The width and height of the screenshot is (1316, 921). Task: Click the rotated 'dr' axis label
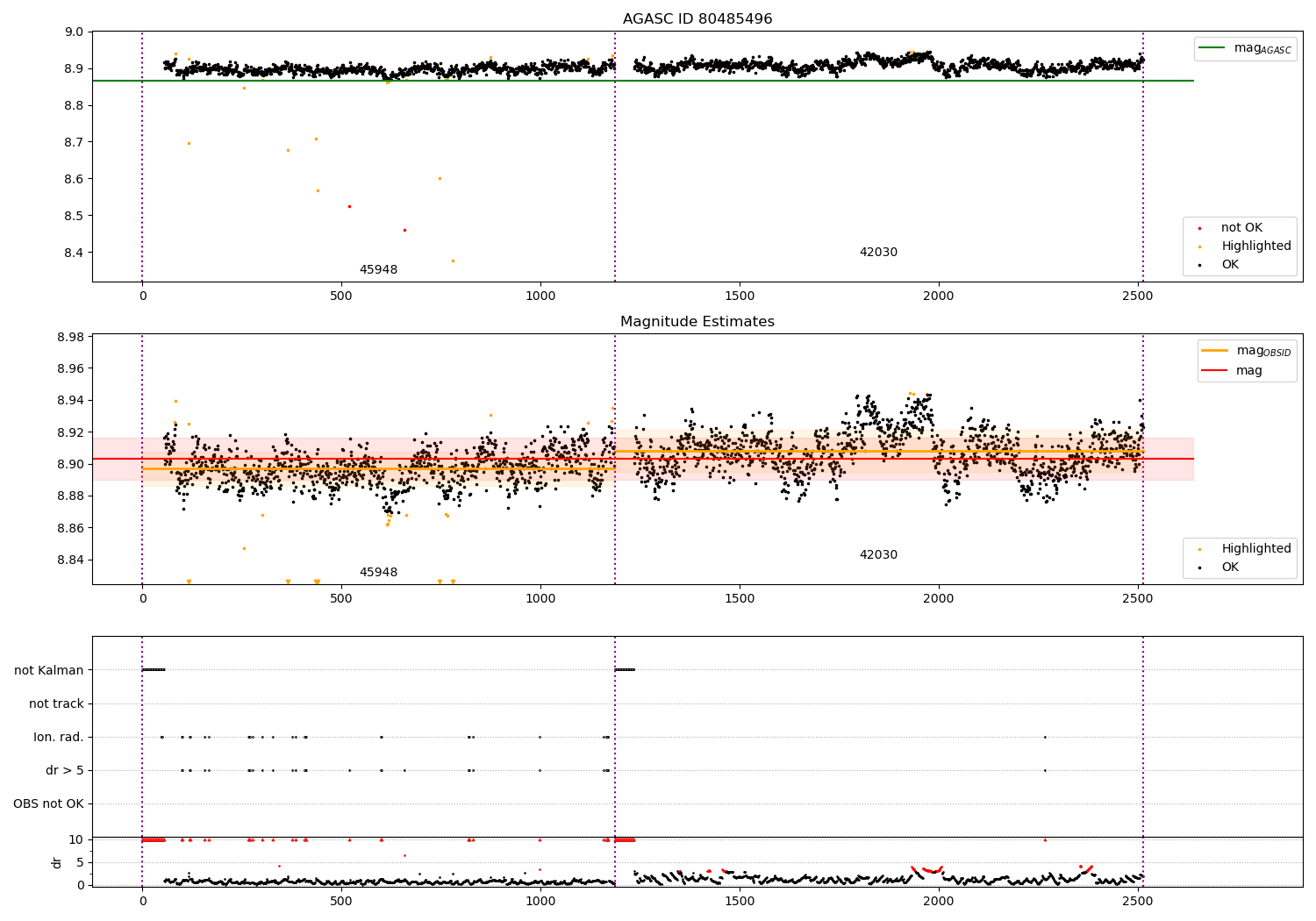57,862
